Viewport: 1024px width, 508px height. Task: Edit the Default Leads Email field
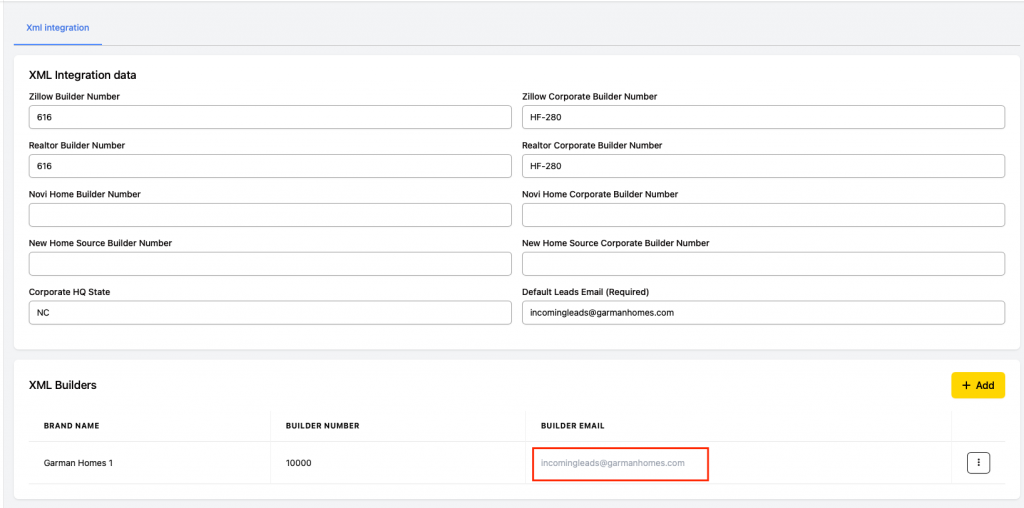(763, 313)
